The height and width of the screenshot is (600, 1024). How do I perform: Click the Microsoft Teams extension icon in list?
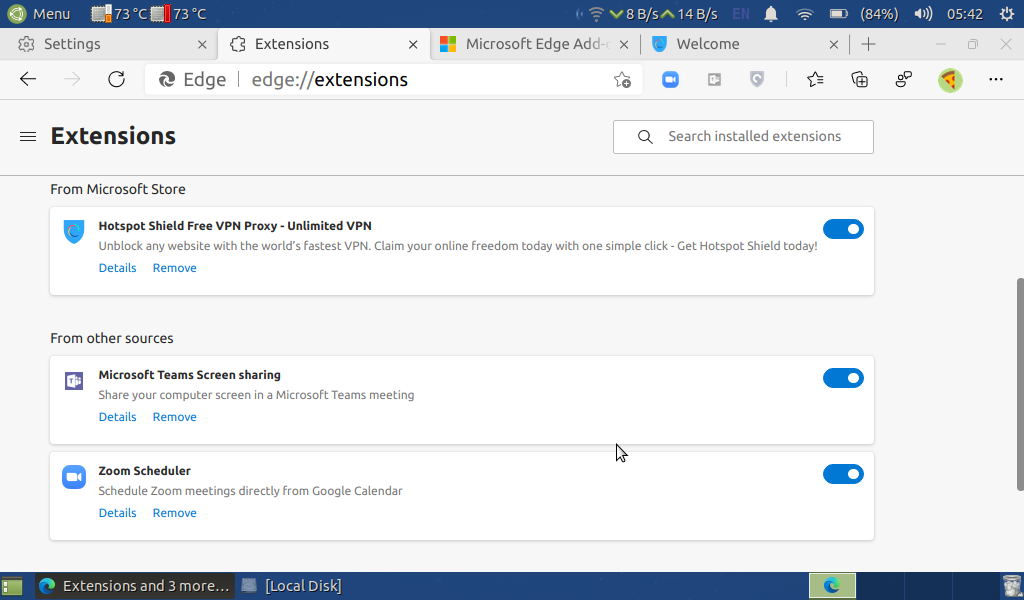coord(74,380)
